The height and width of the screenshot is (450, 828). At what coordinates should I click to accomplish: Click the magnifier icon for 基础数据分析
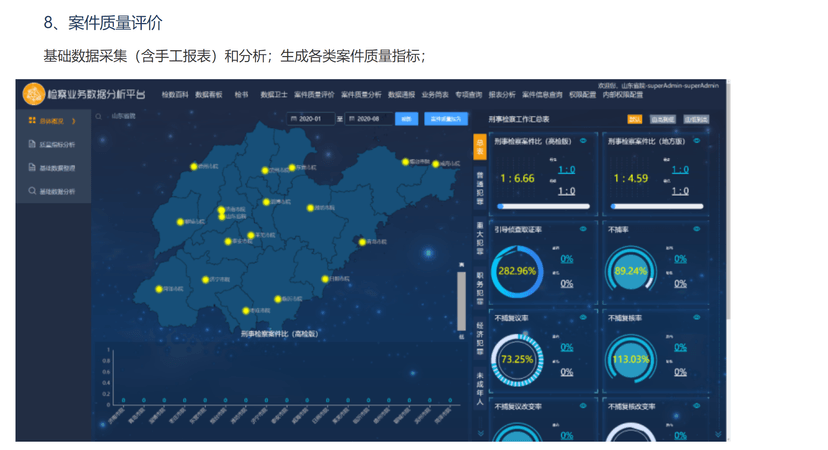32,191
